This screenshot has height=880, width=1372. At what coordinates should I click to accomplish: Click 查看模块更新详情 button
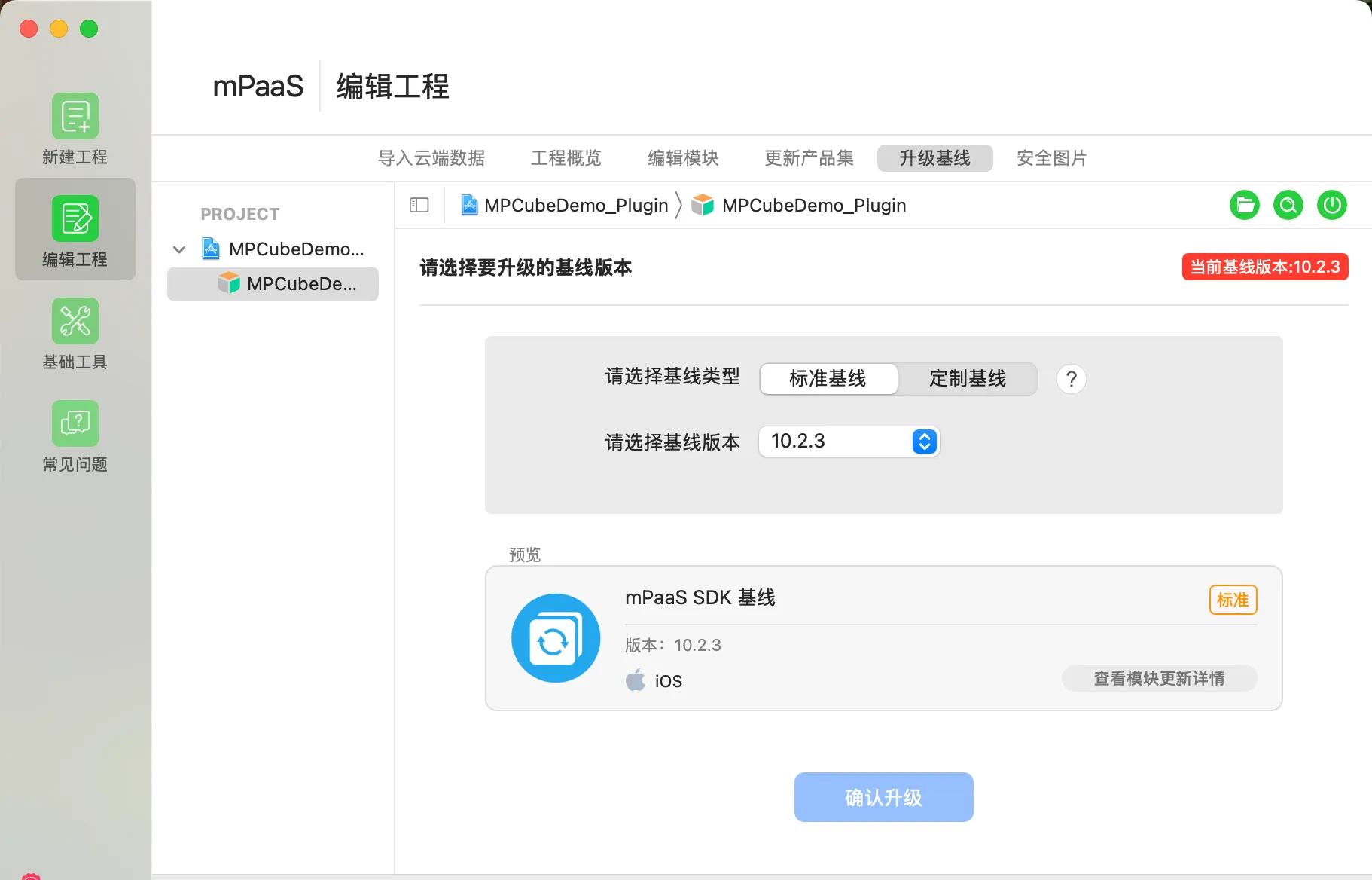coord(1160,678)
